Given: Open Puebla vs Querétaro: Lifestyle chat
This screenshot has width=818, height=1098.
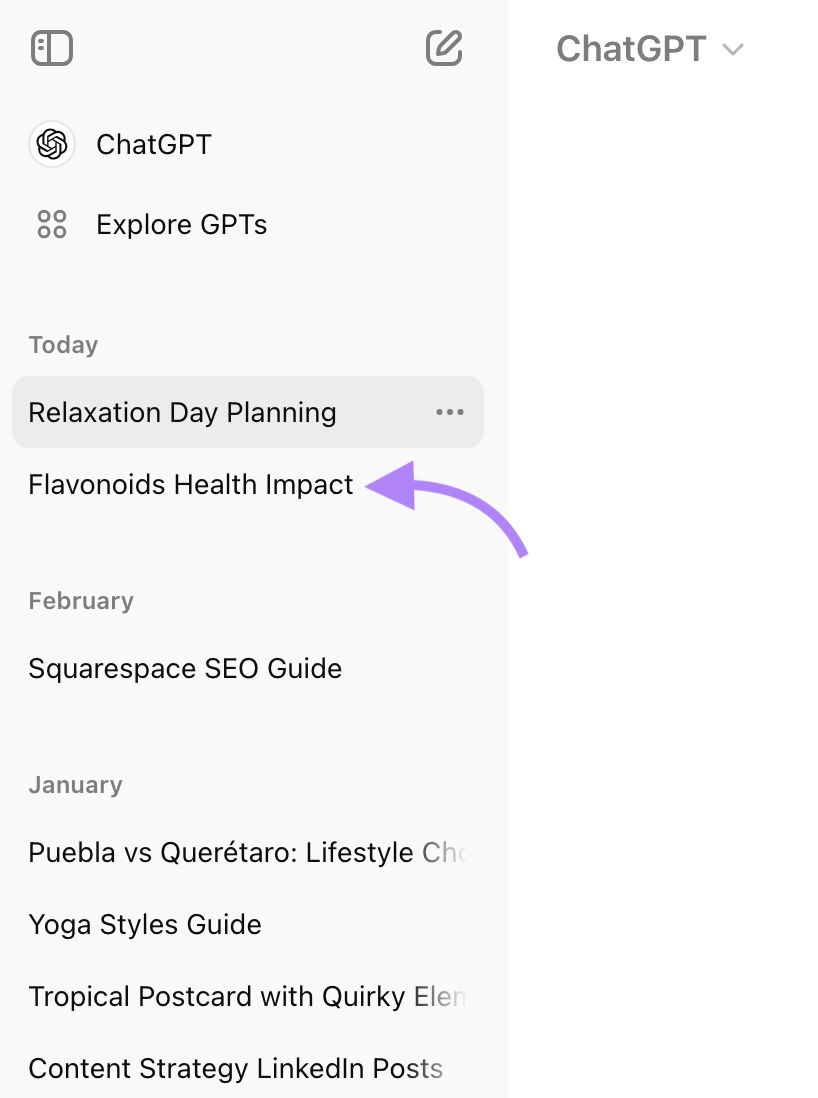Looking at the screenshot, I should (230, 852).
